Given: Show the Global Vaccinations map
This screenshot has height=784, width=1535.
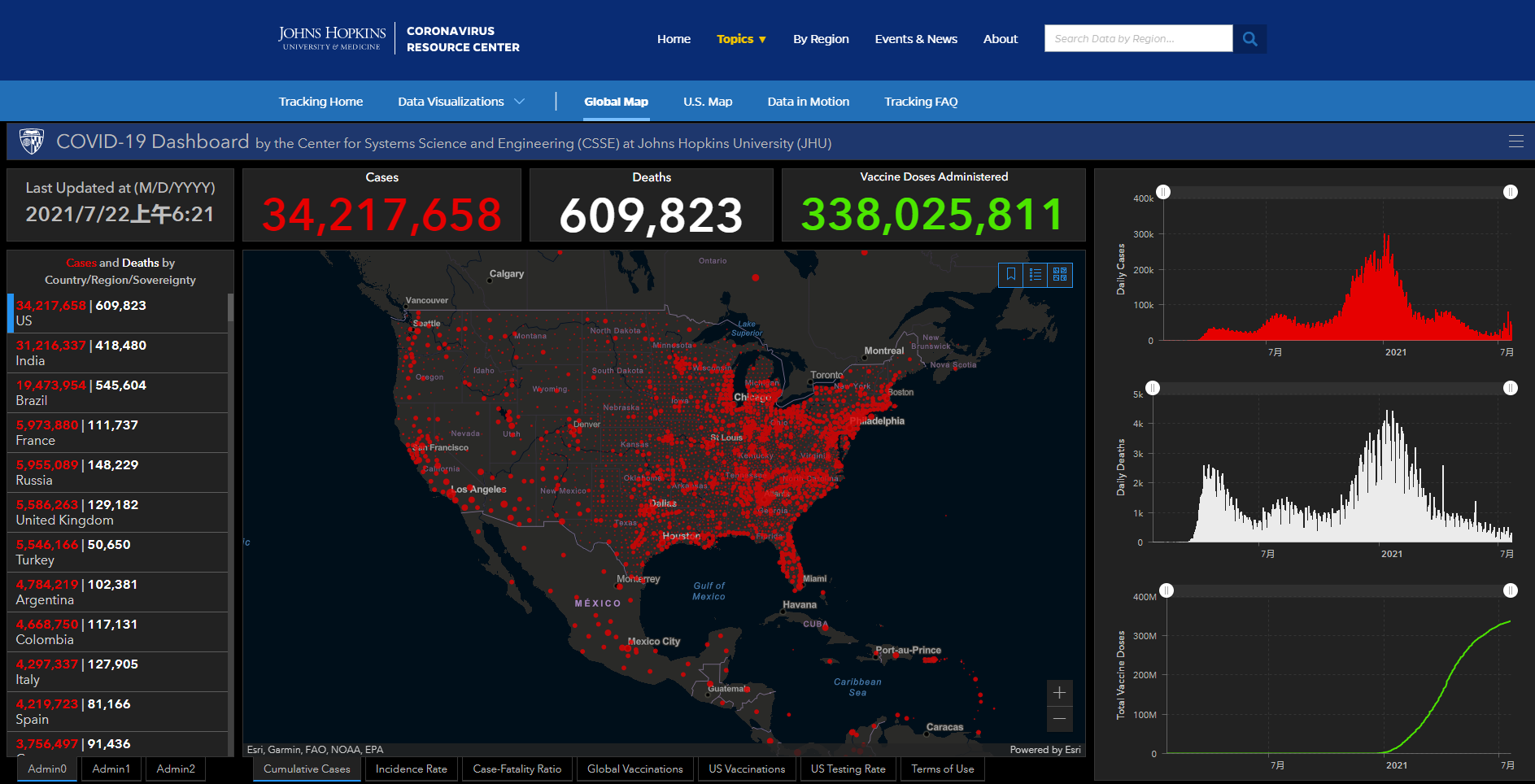Looking at the screenshot, I should 635,769.
